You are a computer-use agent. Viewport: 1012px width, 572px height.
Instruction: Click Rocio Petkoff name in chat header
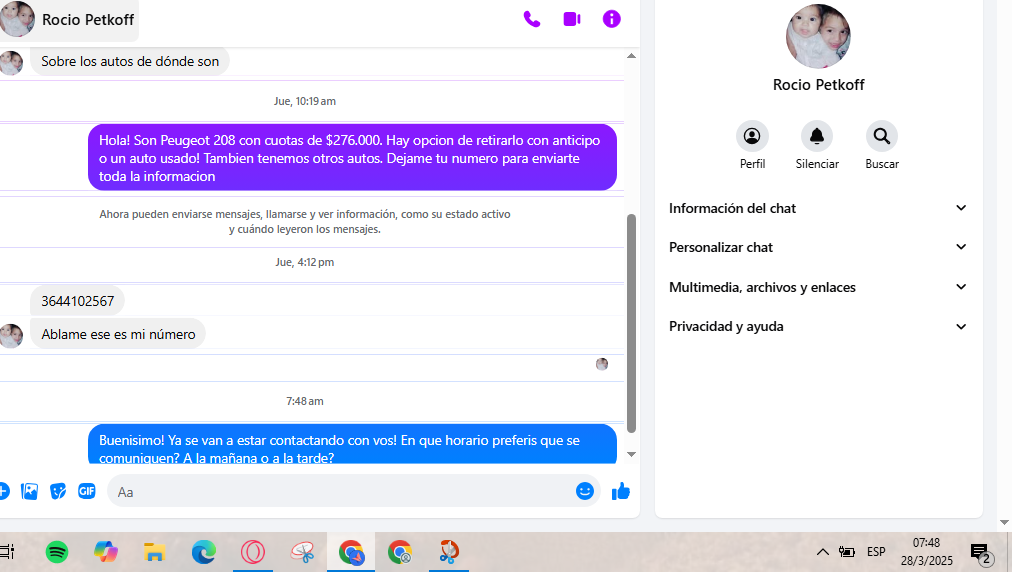click(x=88, y=20)
